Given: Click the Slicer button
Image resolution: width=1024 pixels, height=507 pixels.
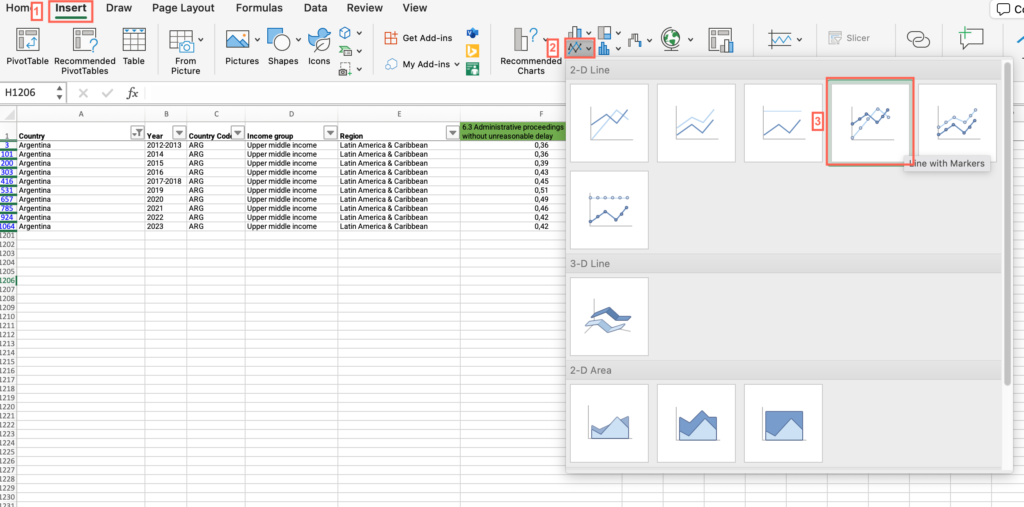Looking at the screenshot, I should click(849, 39).
